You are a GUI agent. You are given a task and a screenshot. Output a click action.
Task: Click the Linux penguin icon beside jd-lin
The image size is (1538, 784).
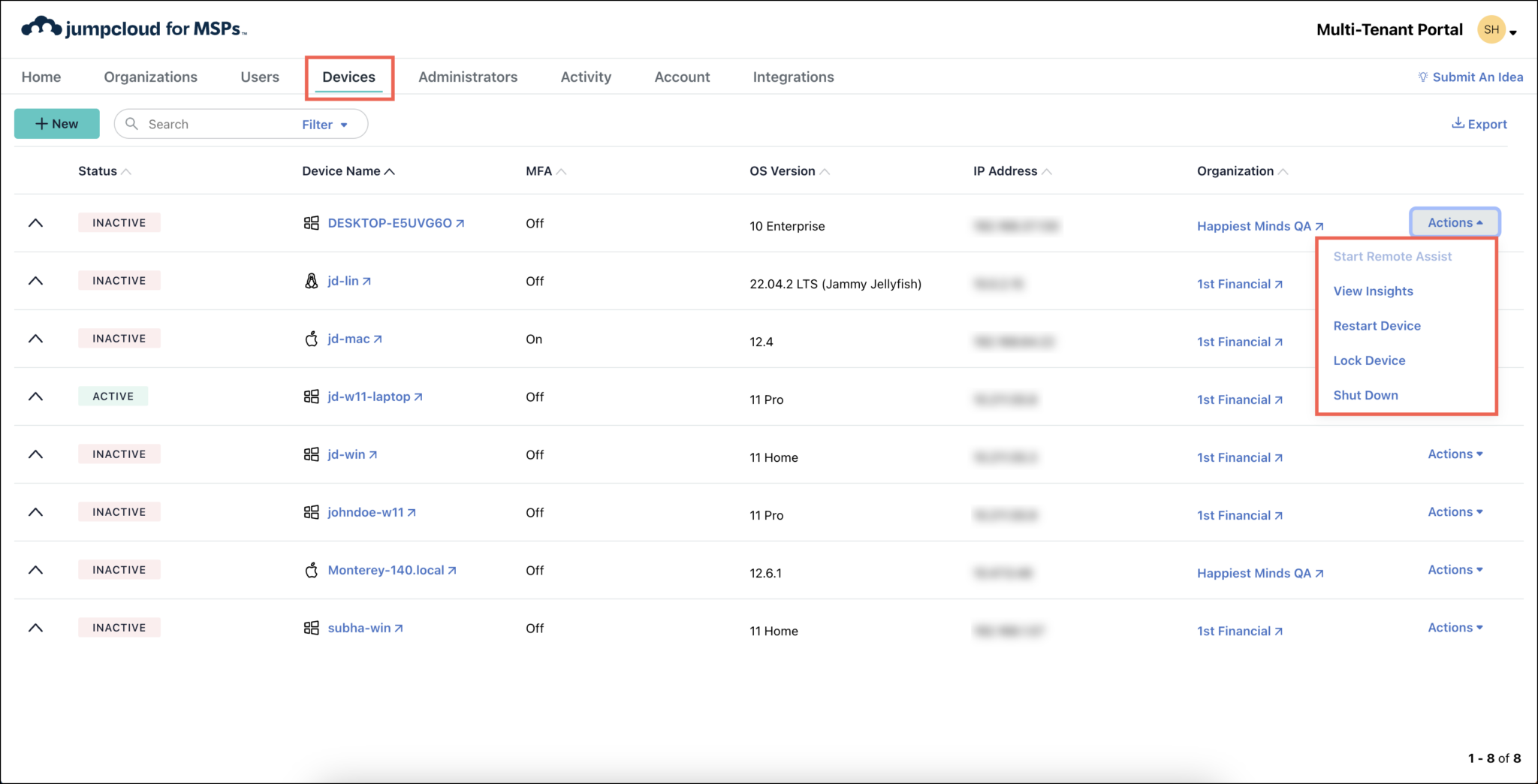tap(311, 280)
